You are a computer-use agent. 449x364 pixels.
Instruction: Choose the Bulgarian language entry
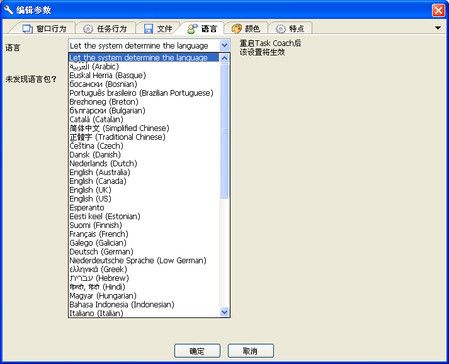point(144,110)
